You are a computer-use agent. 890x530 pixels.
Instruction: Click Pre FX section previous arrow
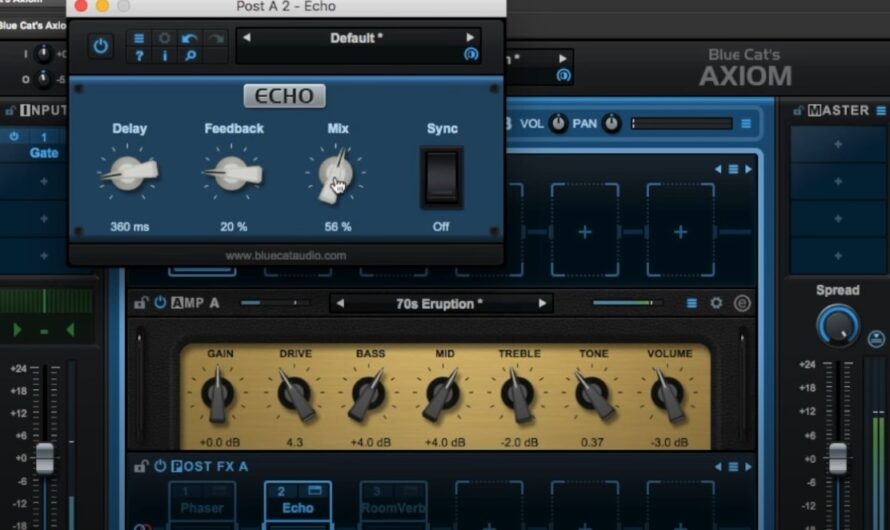coord(719,169)
